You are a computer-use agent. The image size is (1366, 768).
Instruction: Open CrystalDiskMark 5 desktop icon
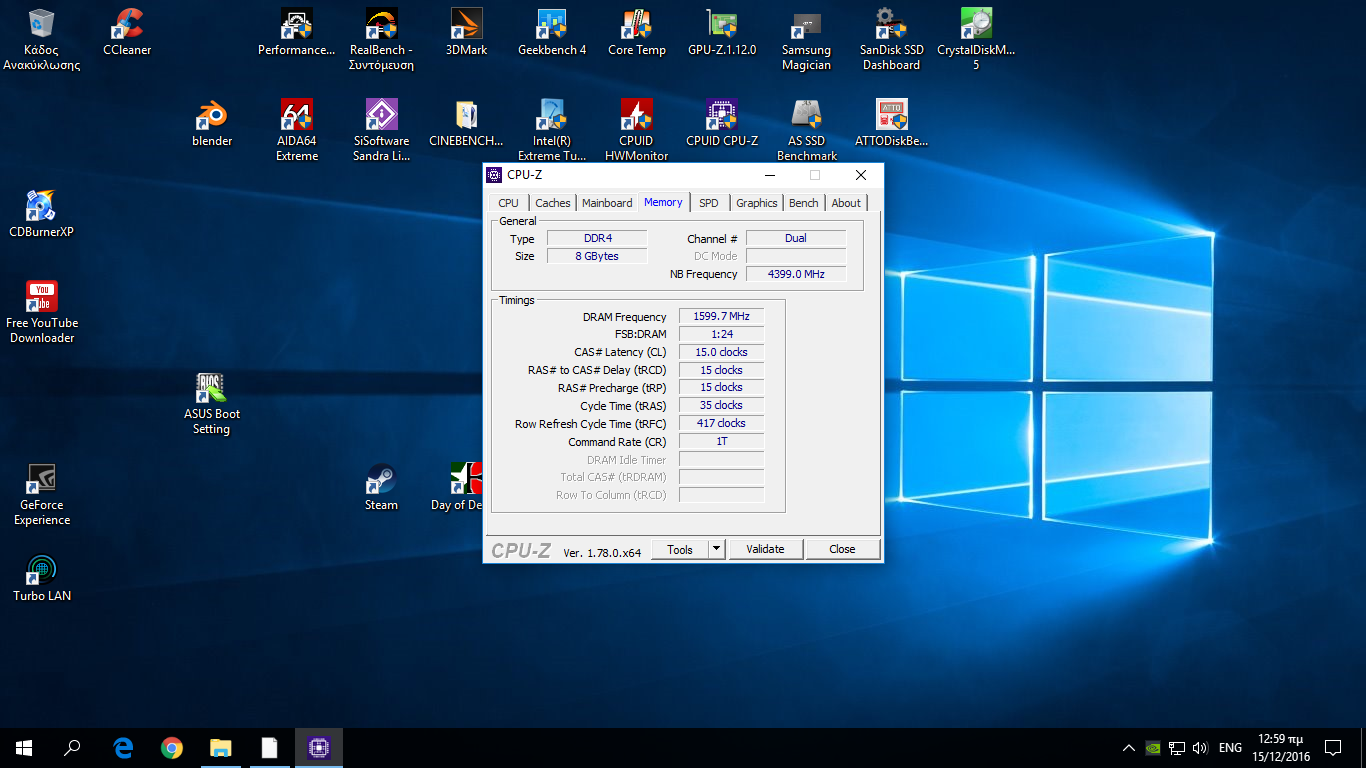(x=976, y=40)
